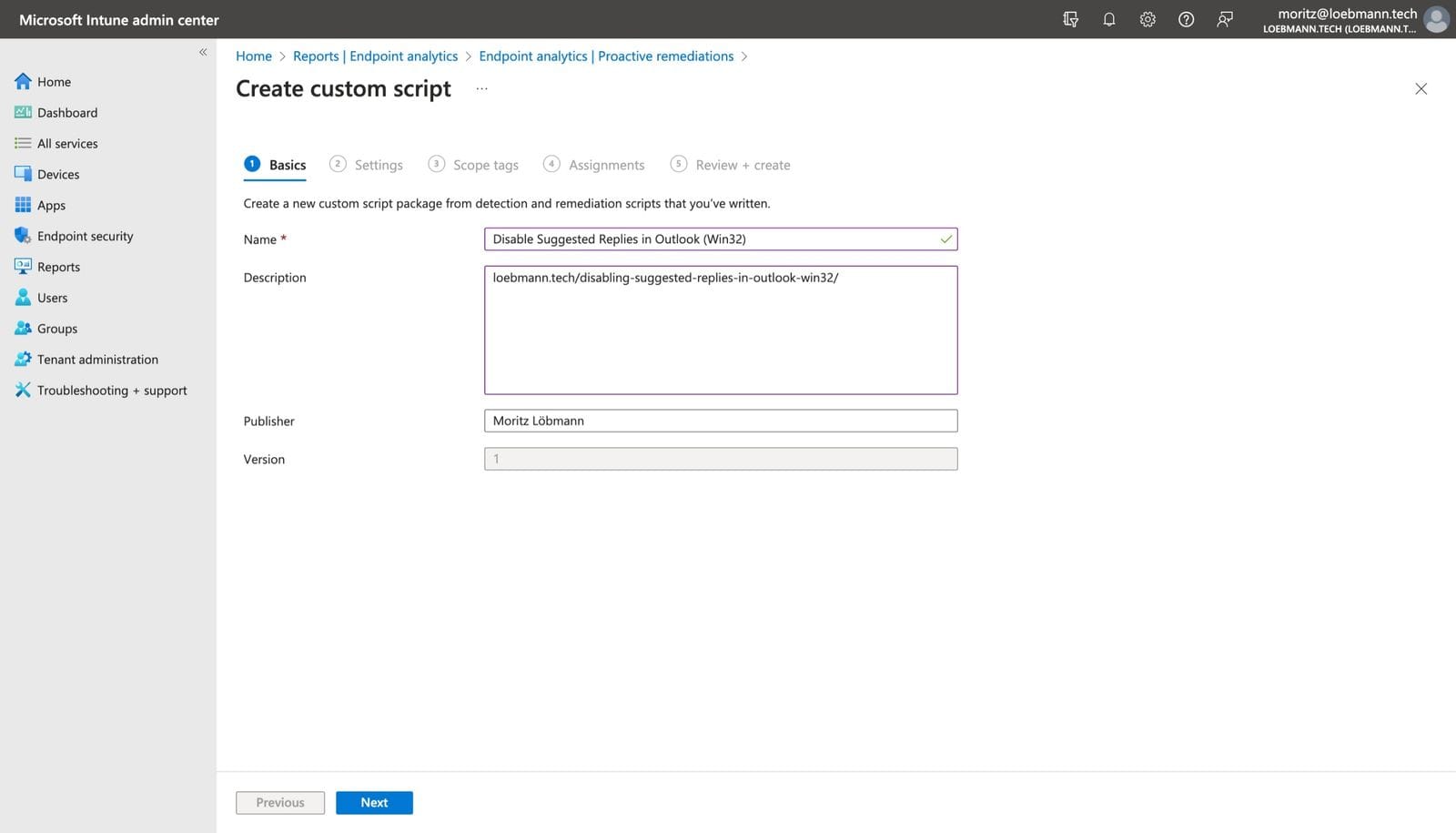
Task: Switch to the Scope tags step tab
Action: (x=473, y=165)
